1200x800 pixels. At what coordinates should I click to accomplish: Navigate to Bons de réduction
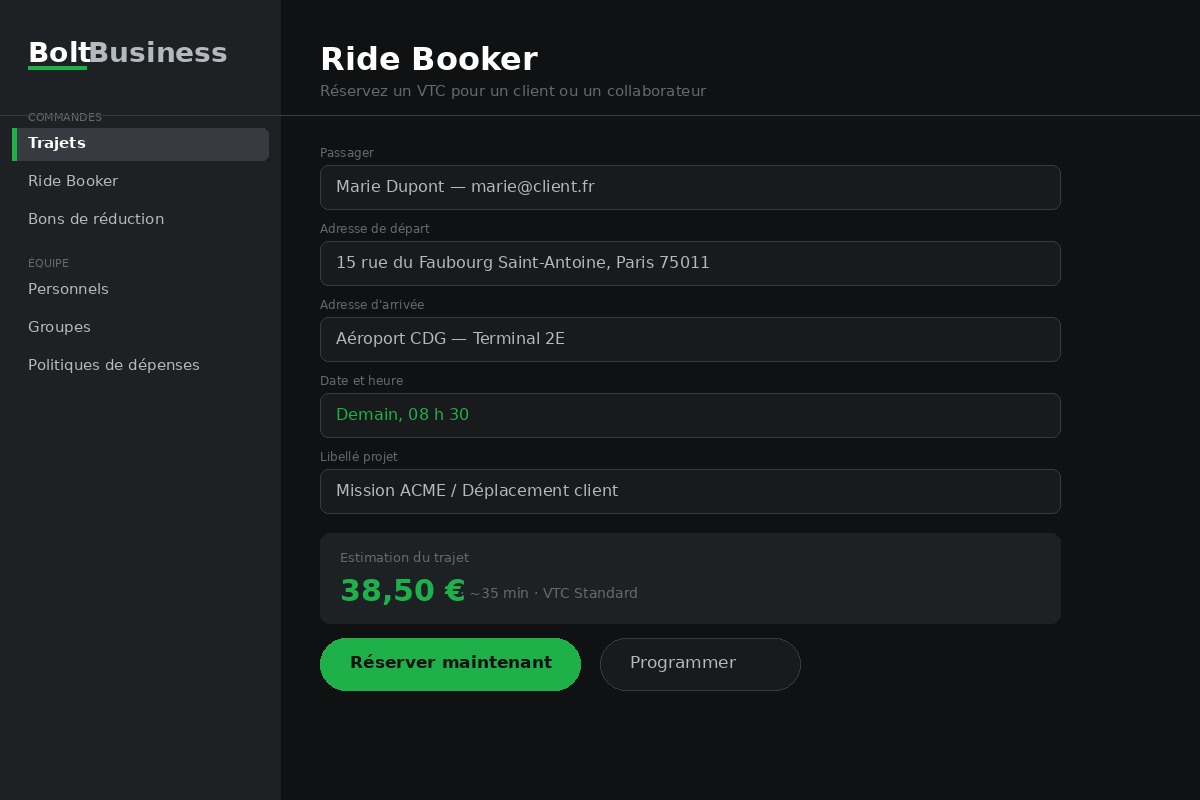(96, 219)
